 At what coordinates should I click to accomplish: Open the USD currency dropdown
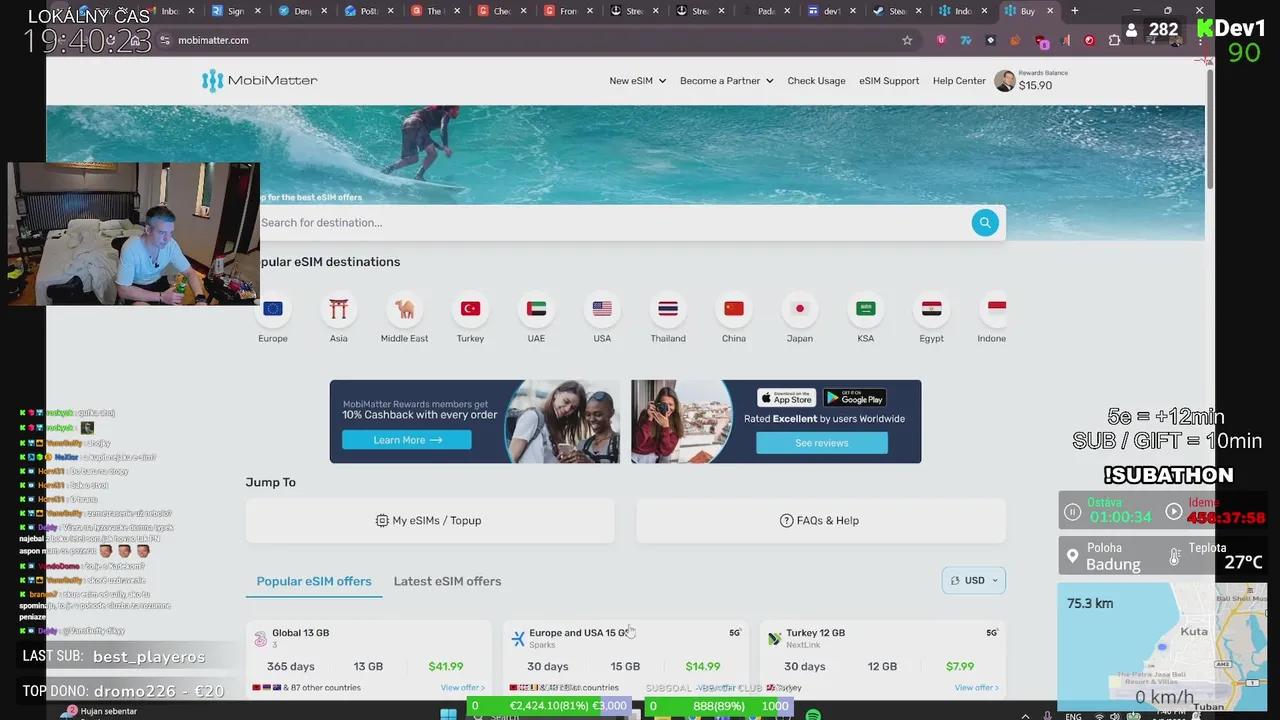(x=973, y=580)
